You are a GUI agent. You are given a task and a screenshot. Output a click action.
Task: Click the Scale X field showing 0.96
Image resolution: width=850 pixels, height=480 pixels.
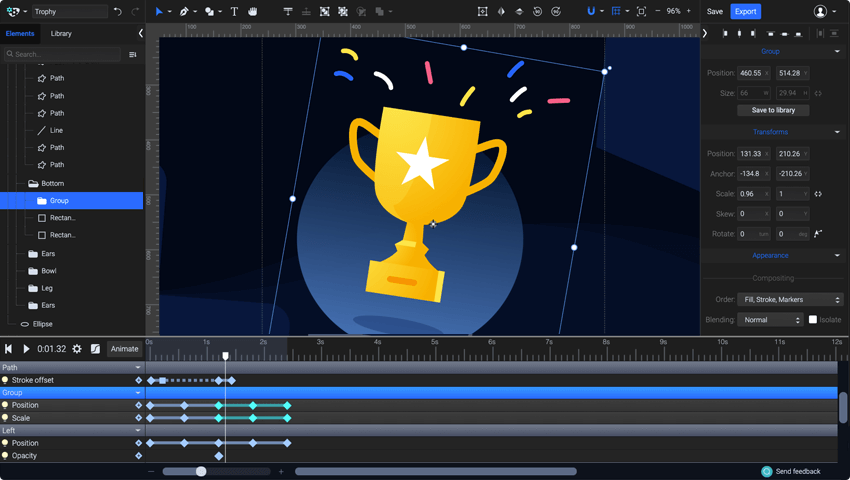[754, 194]
